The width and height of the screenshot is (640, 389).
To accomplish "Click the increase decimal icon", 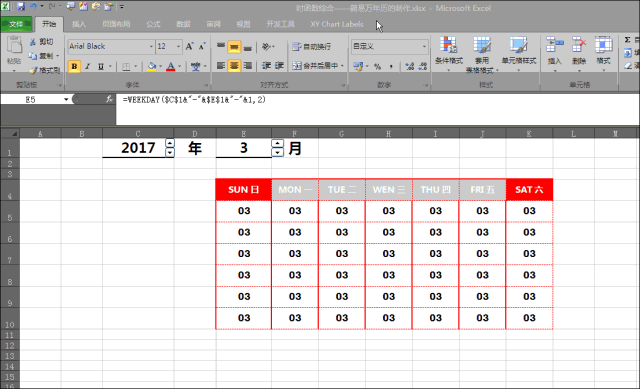I will click(410, 66).
